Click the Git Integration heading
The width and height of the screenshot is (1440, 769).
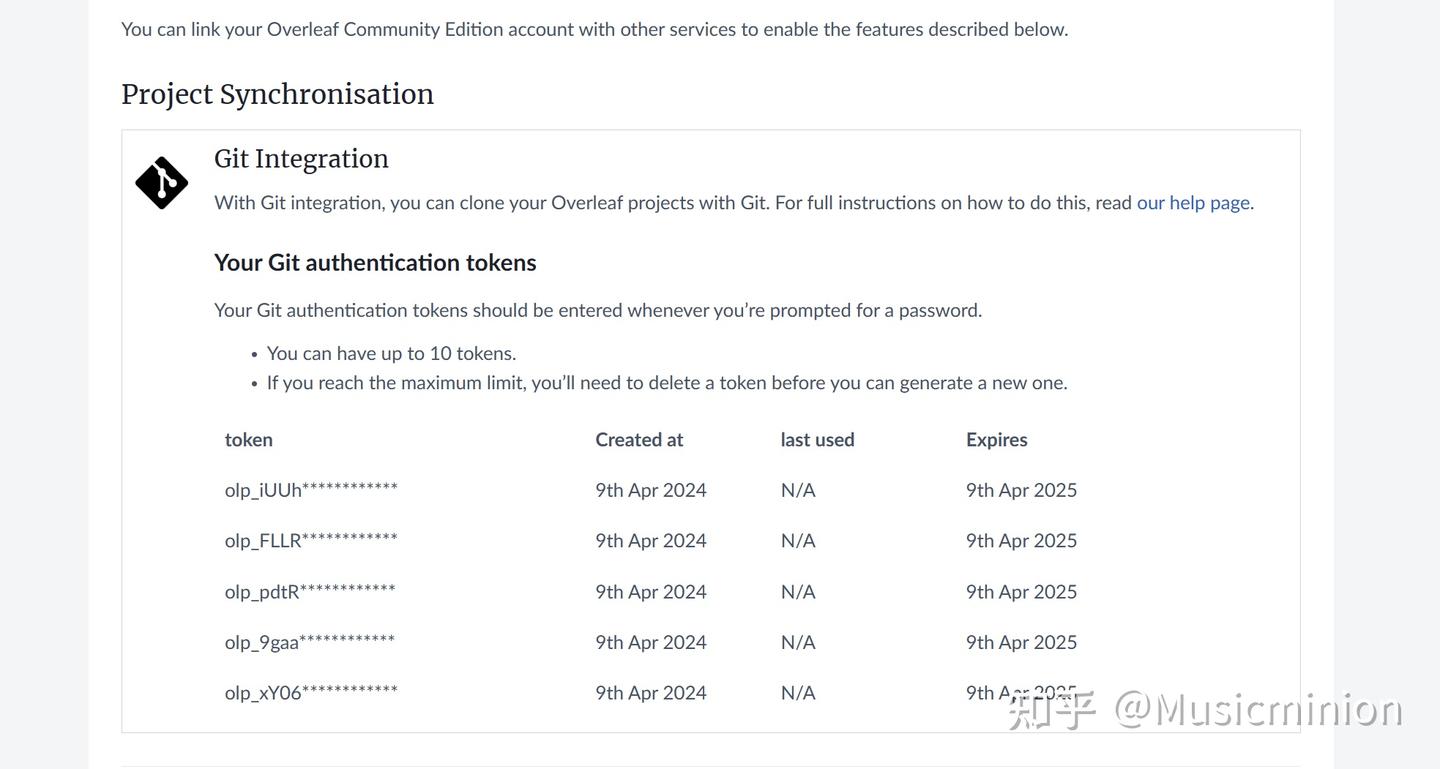tap(301, 159)
